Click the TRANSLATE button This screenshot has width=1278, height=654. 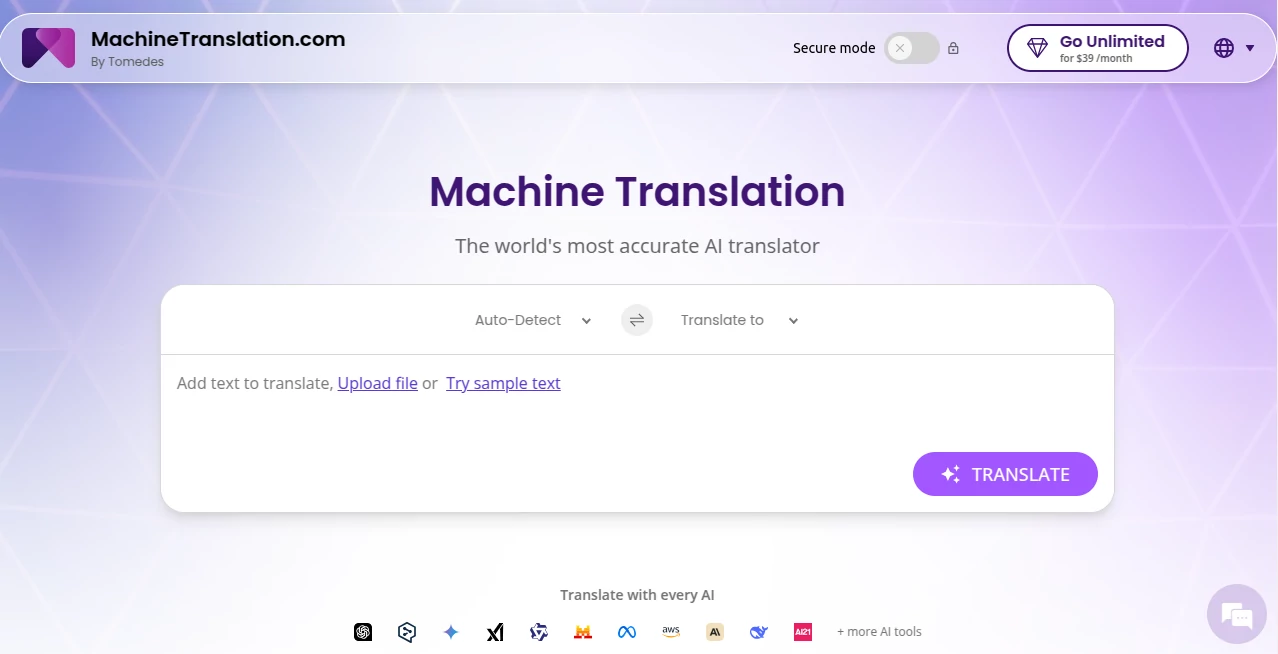[1004, 474]
